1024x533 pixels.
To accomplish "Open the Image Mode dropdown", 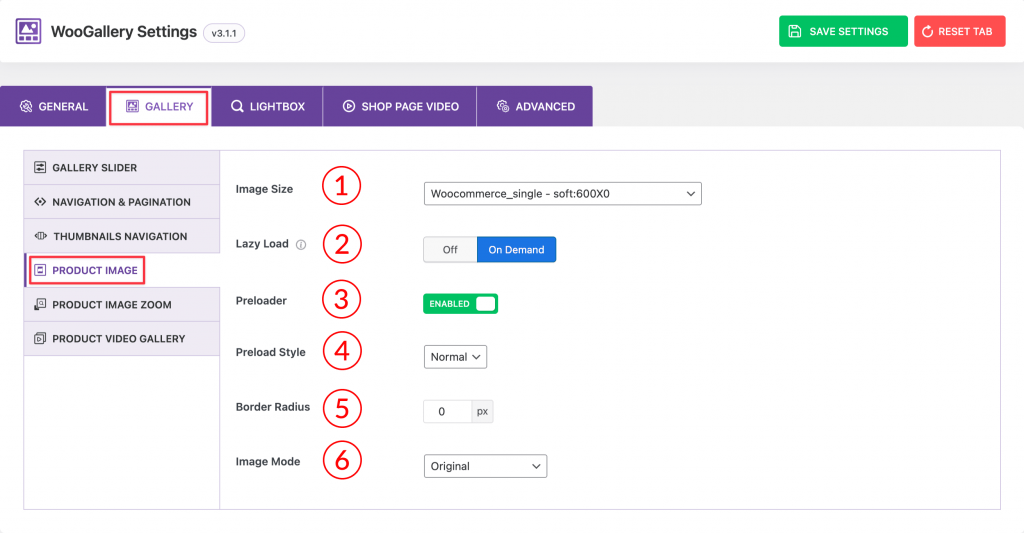I will click(485, 466).
